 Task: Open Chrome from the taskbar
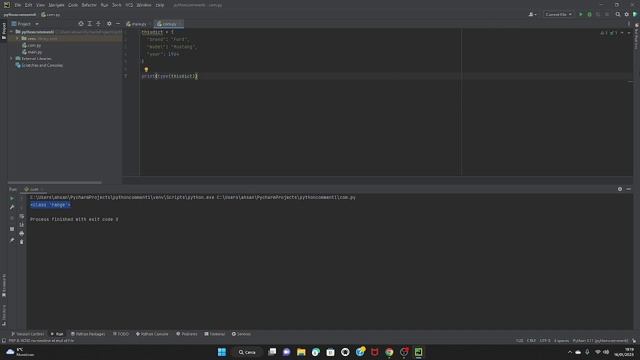pyautogui.click(x=389, y=352)
